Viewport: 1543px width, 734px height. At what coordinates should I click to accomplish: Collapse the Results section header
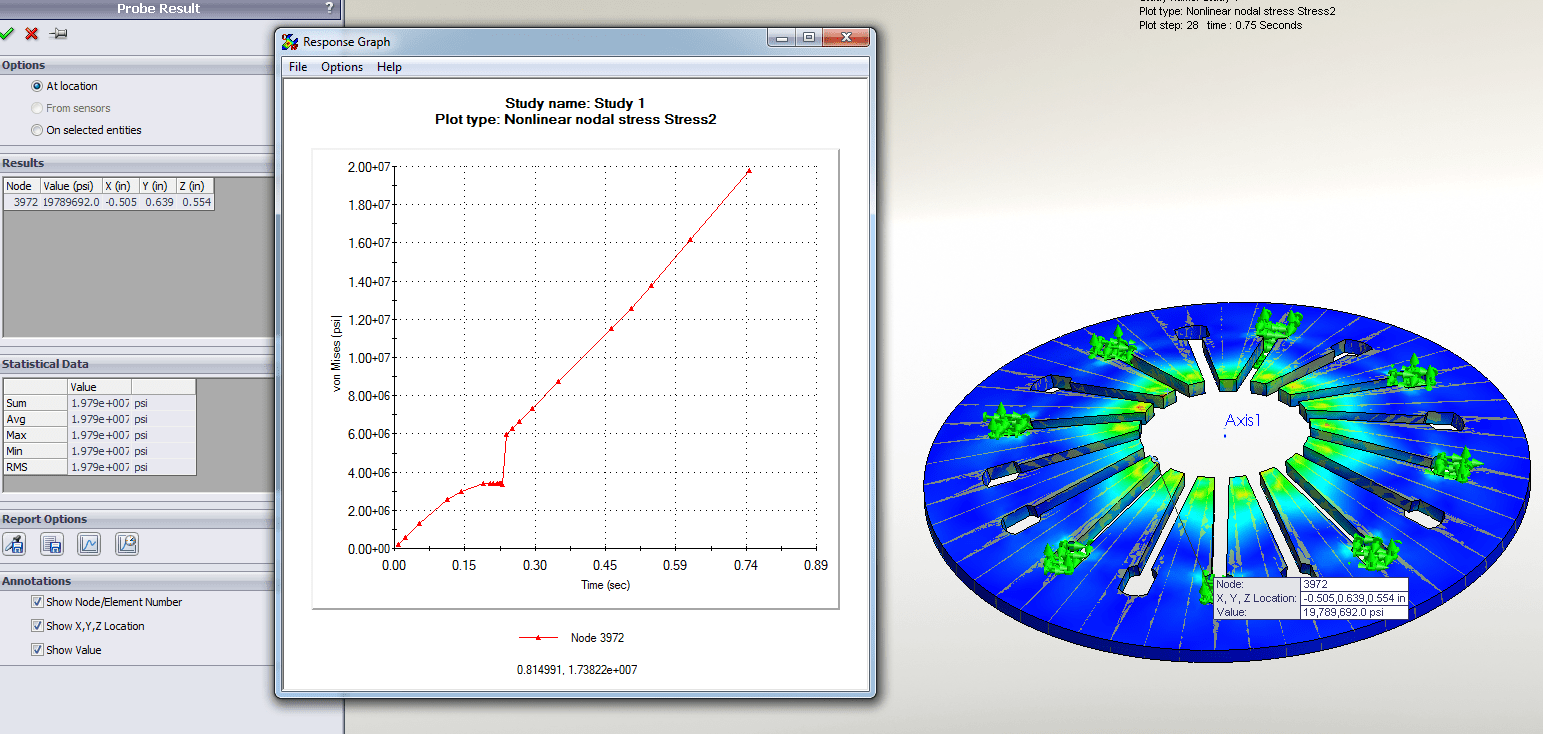click(137, 163)
